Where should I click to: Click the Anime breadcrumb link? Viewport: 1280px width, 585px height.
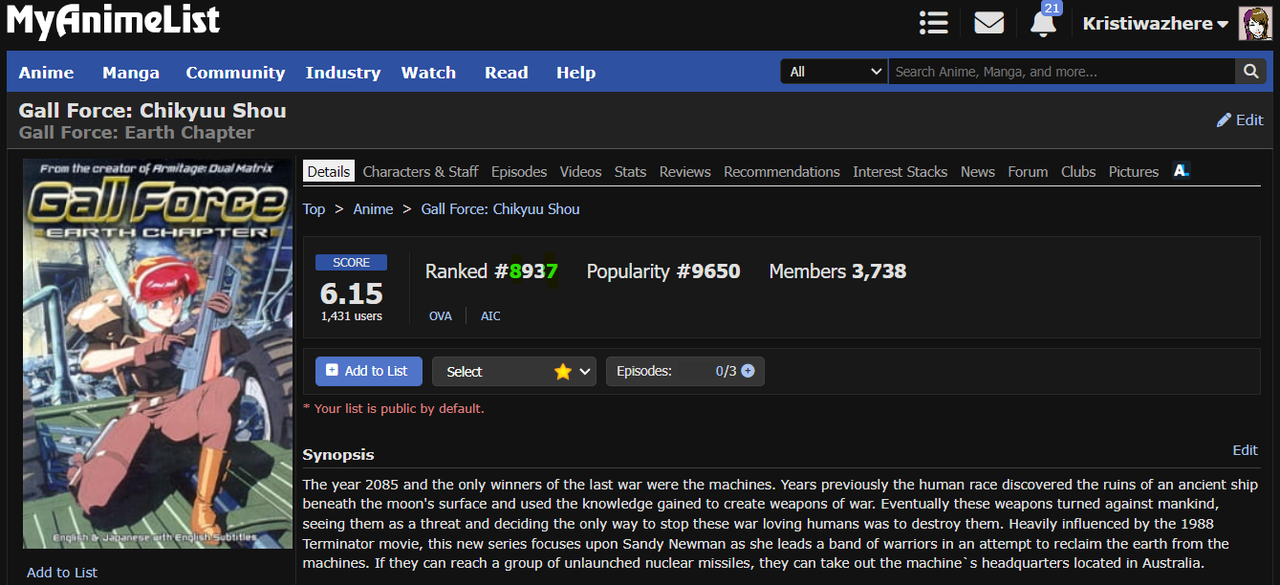point(373,208)
